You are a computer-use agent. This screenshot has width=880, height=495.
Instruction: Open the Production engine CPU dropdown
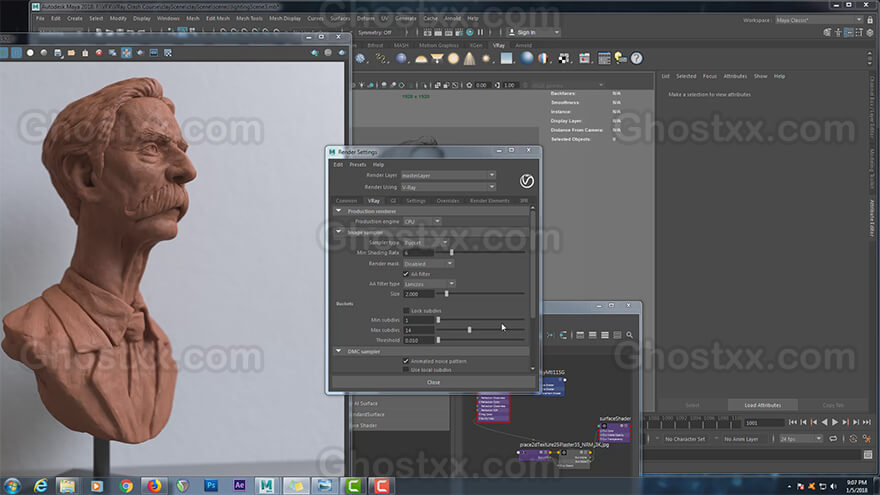tap(422, 222)
